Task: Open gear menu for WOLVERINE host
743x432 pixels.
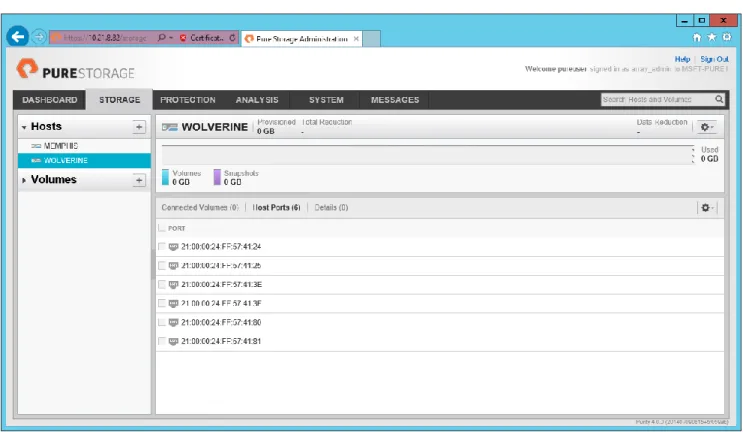Action: click(x=707, y=127)
